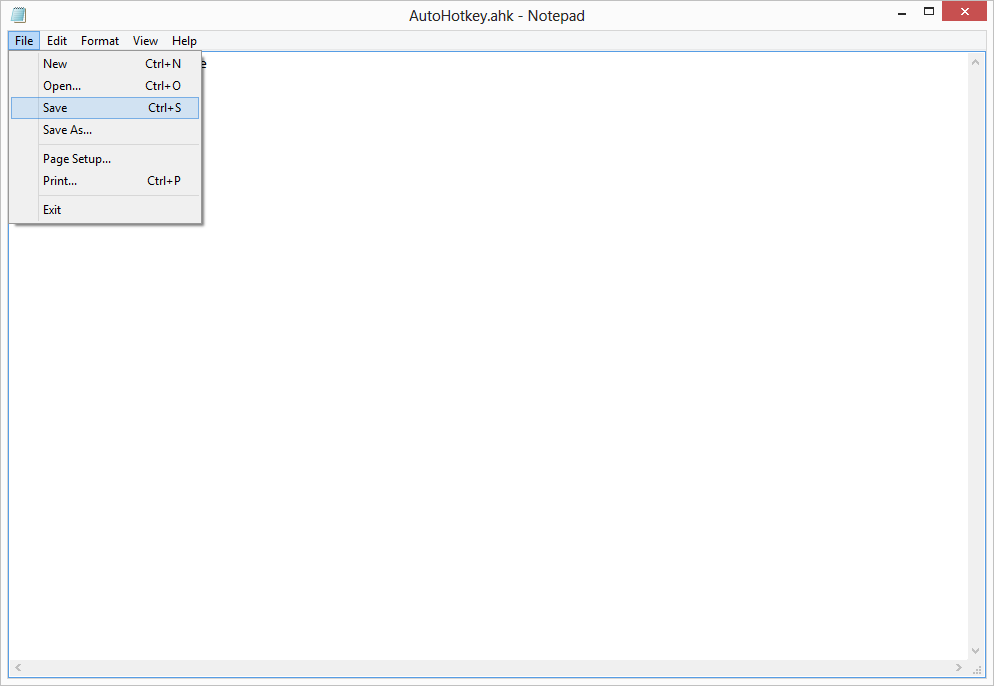994x686 pixels.
Task: Minimize the Notepad window
Action: point(902,12)
